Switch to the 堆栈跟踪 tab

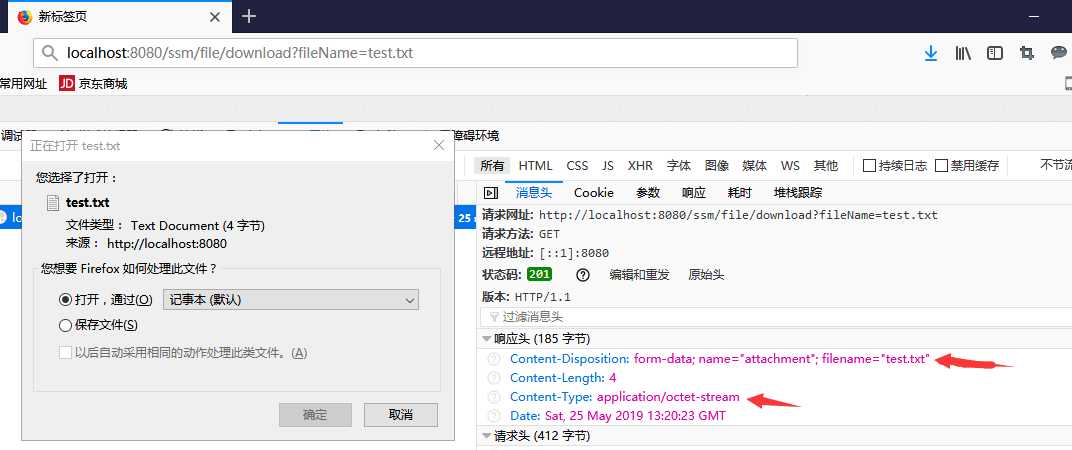[798, 193]
